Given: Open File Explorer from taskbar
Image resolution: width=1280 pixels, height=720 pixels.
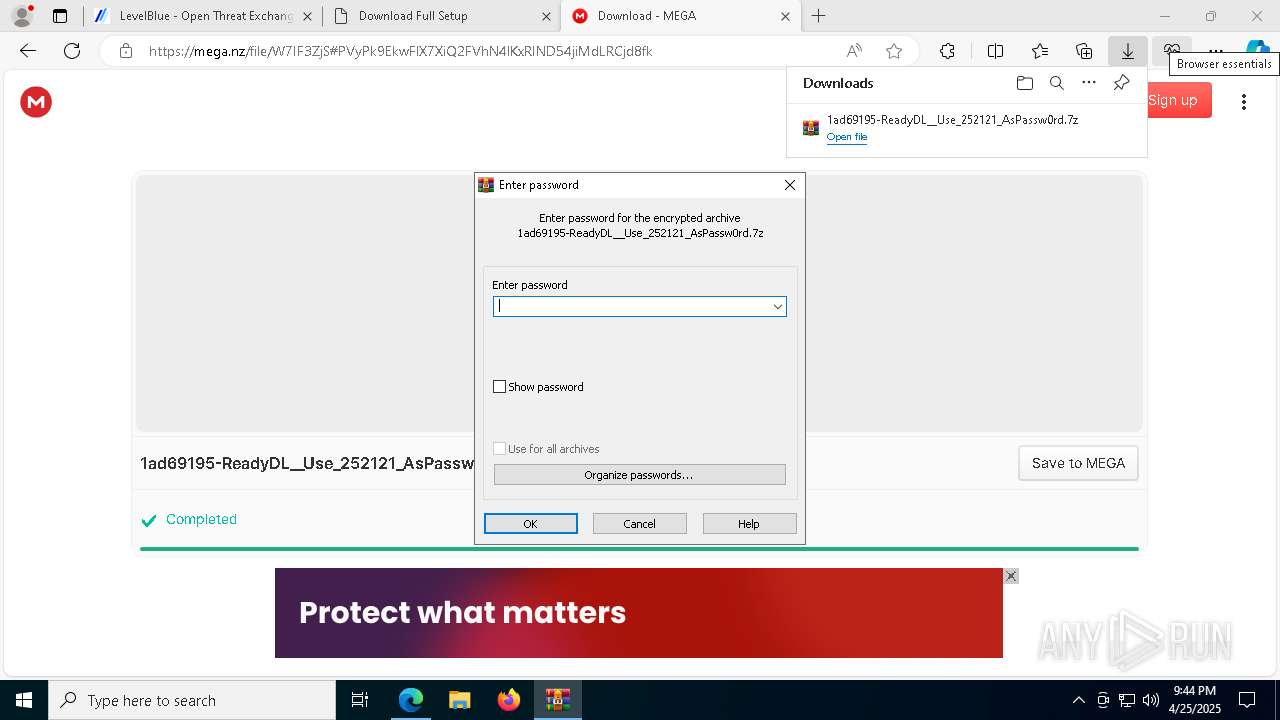Looking at the screenshot, I should coord(459,700).
